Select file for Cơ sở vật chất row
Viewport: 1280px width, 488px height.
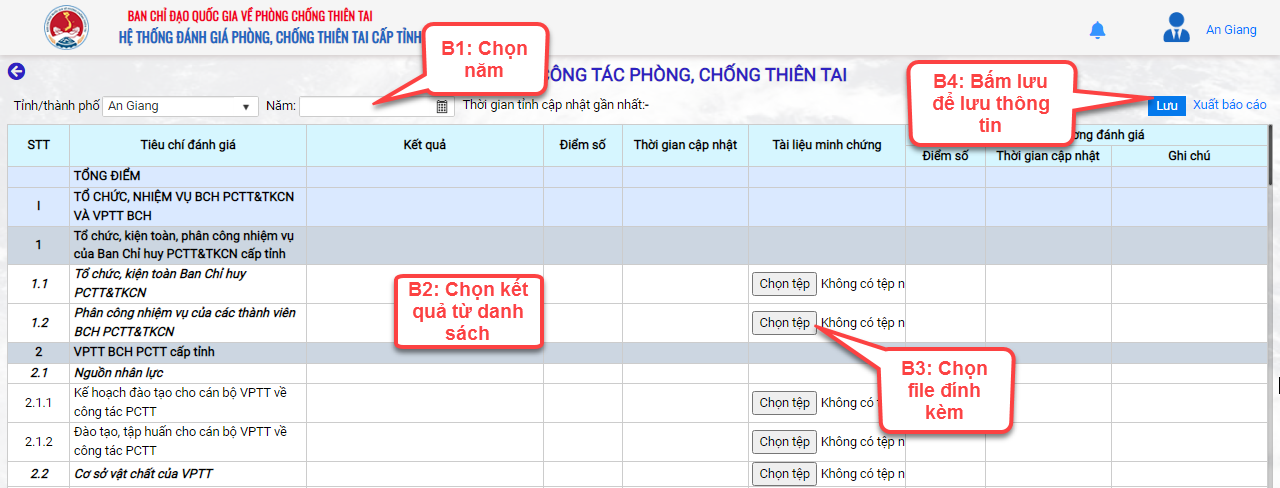click(x=784, y=473)
